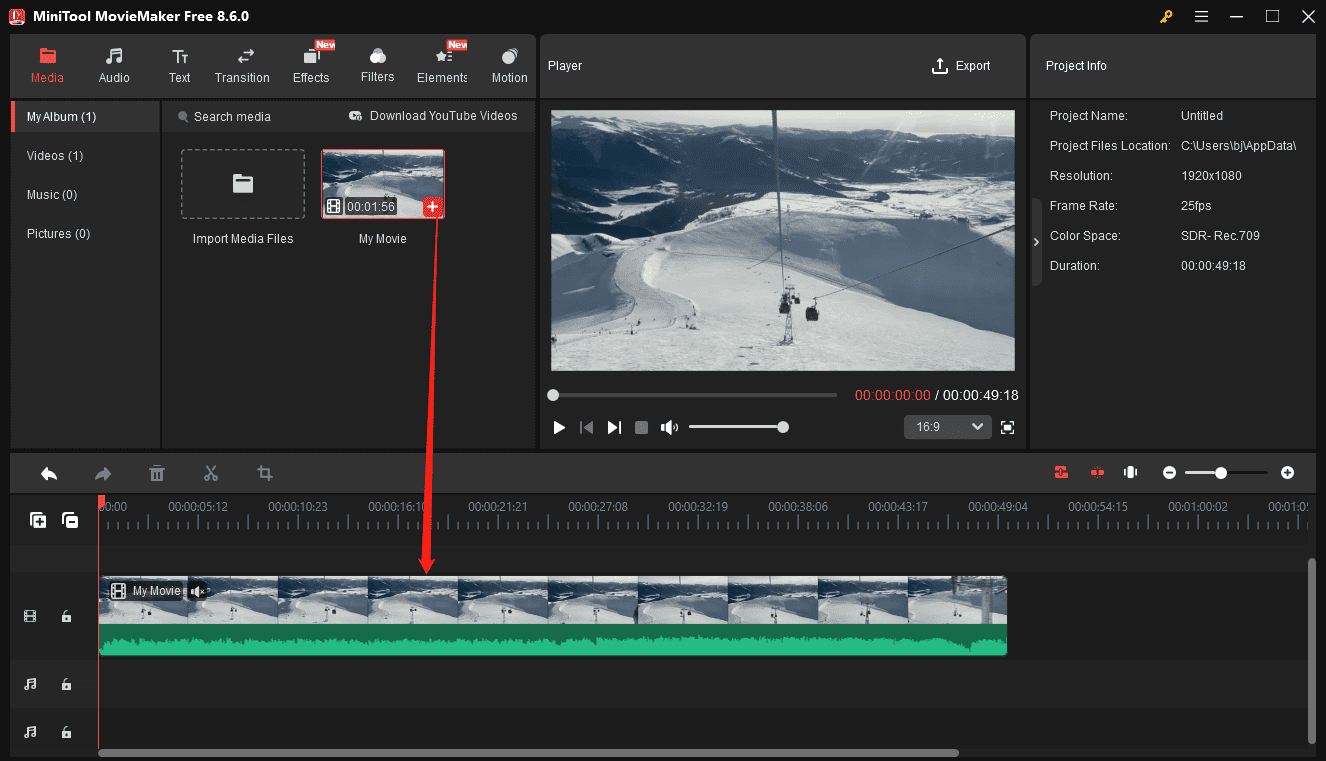Click the frame rate value 25fps
The height and width of the screenshot is (761, 1326).
[x=1196, y=206]
